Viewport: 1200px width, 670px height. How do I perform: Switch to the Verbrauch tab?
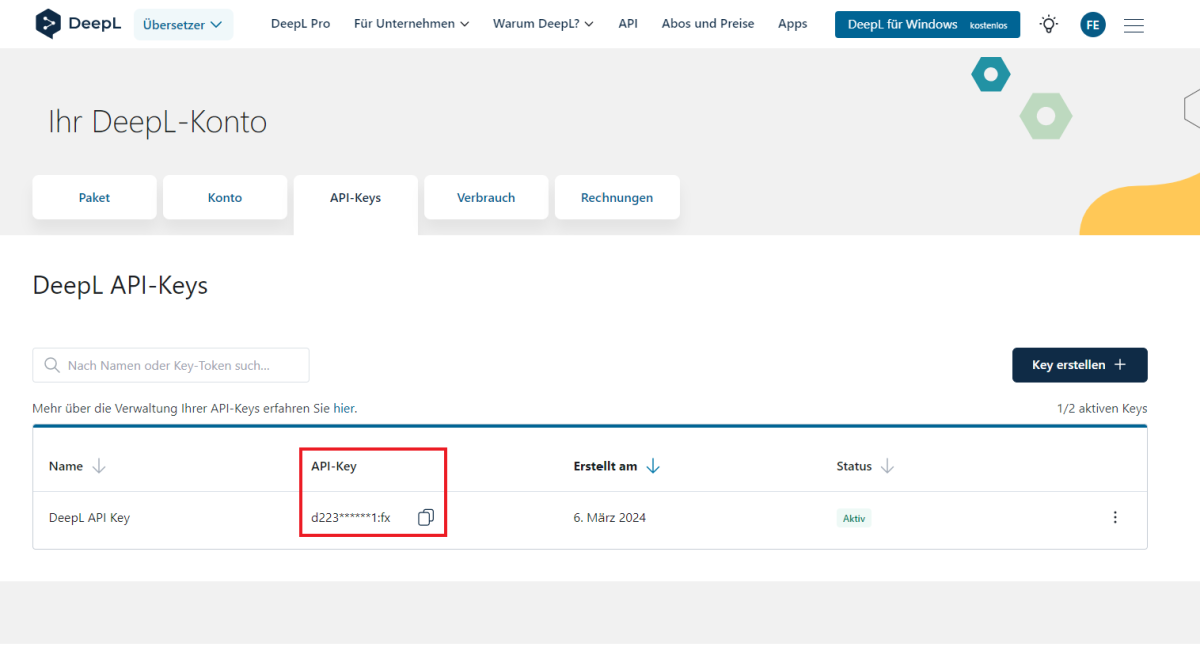(x=486, y=197)
